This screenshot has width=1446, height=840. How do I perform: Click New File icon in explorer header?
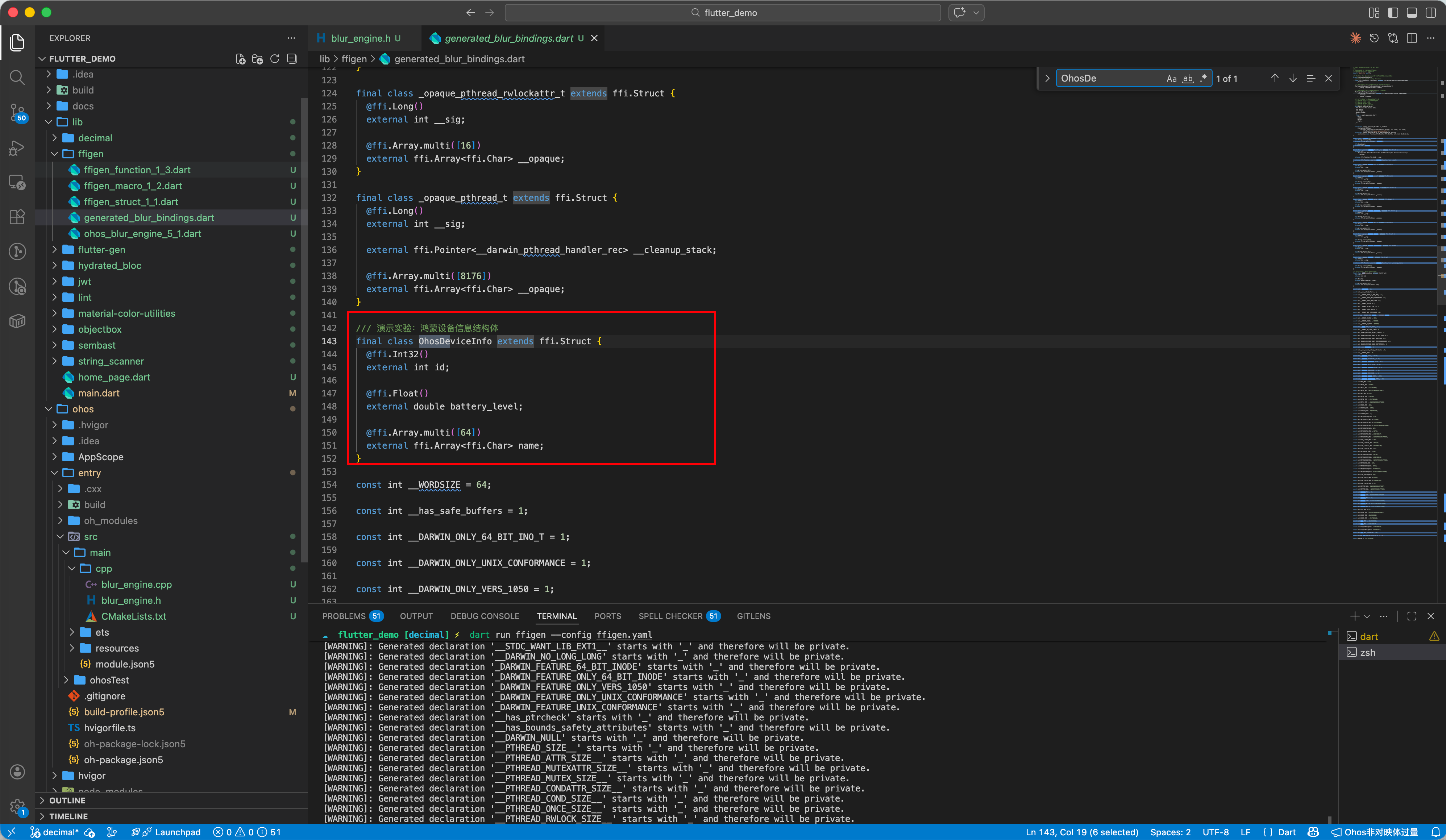coord(240,59)
